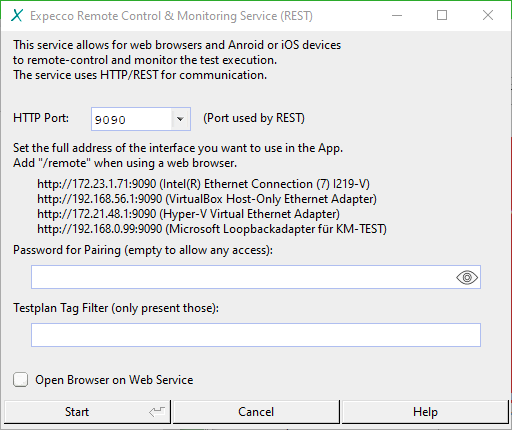The image size is (512, 430).
Task: Focus the Password for Pairing input field
Action: pyautogui.click(x=256, y=277)
